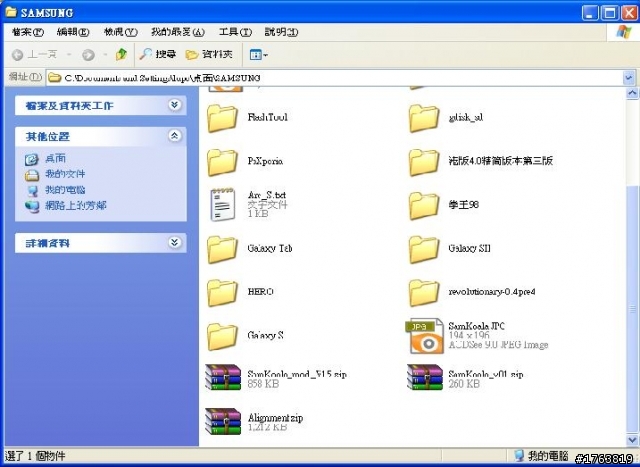Select the Arc_S.txt notepad file icon
Viewport: 640px width, 467px height.
pos(222,205)
